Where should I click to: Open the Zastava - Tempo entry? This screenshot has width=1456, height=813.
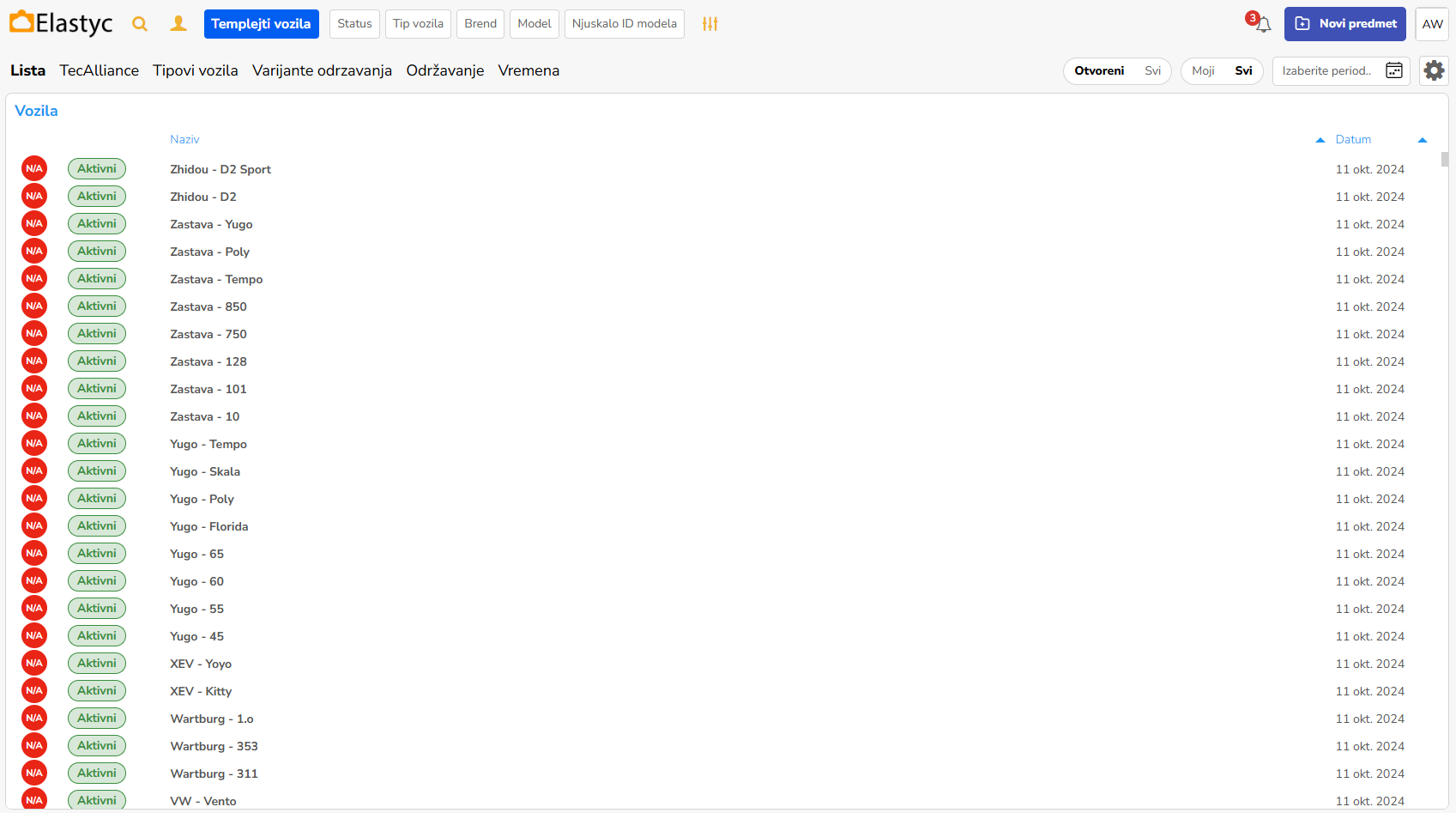click(216, 279)
